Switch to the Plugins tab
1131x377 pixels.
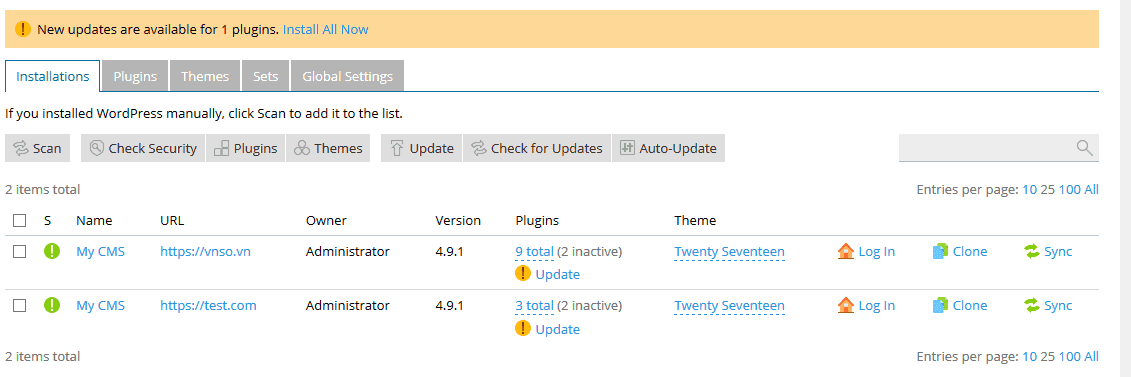pyautogui.click(x=135, y=76)
